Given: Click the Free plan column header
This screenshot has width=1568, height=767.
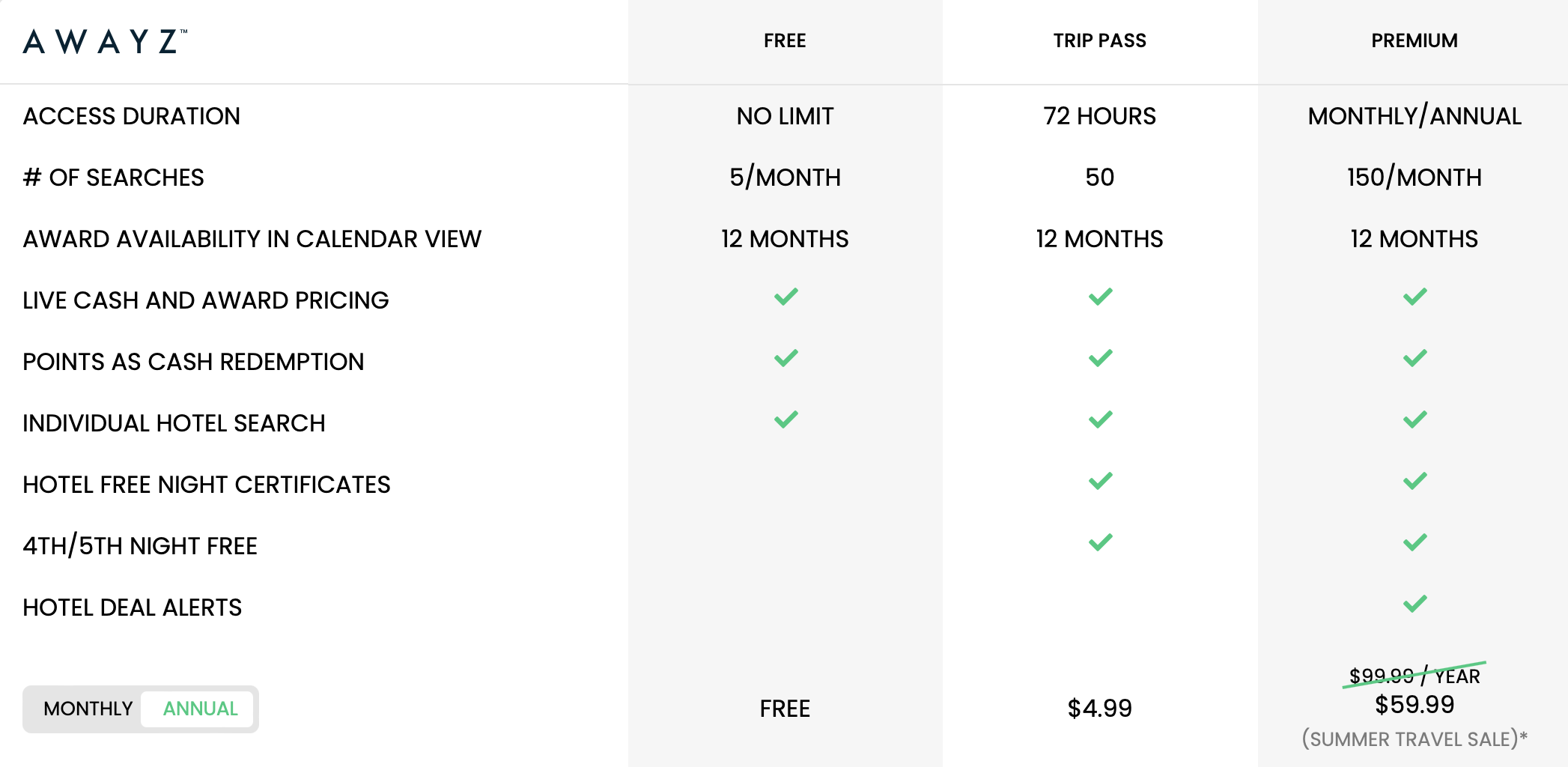Looking at the screenshot, I should pos(785,40).
